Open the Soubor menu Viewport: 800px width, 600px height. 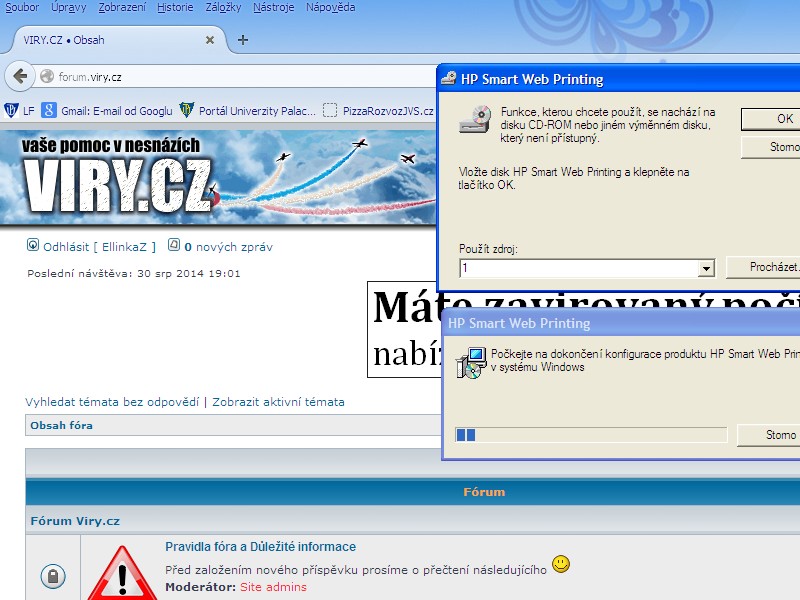click(22, 7)
